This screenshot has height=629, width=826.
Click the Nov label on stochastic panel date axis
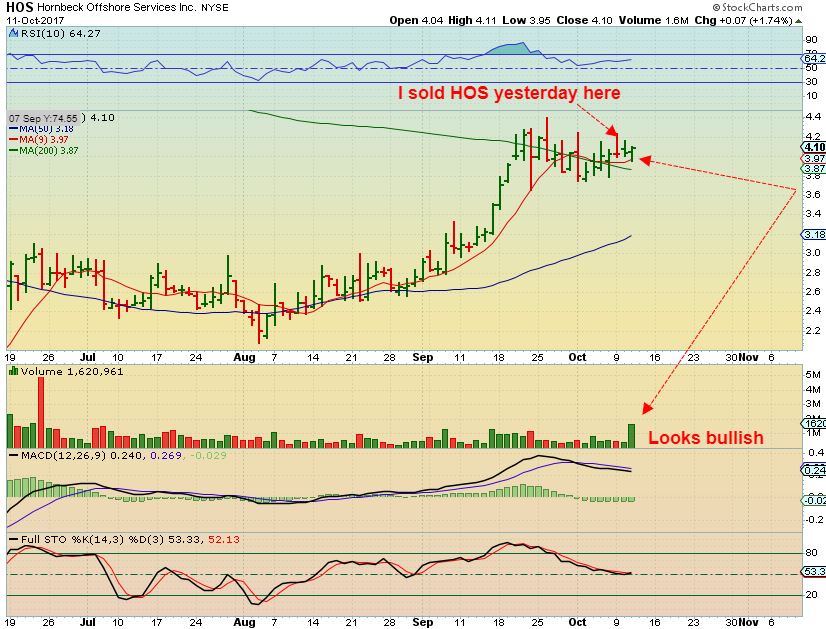click(x=748, y=622)
